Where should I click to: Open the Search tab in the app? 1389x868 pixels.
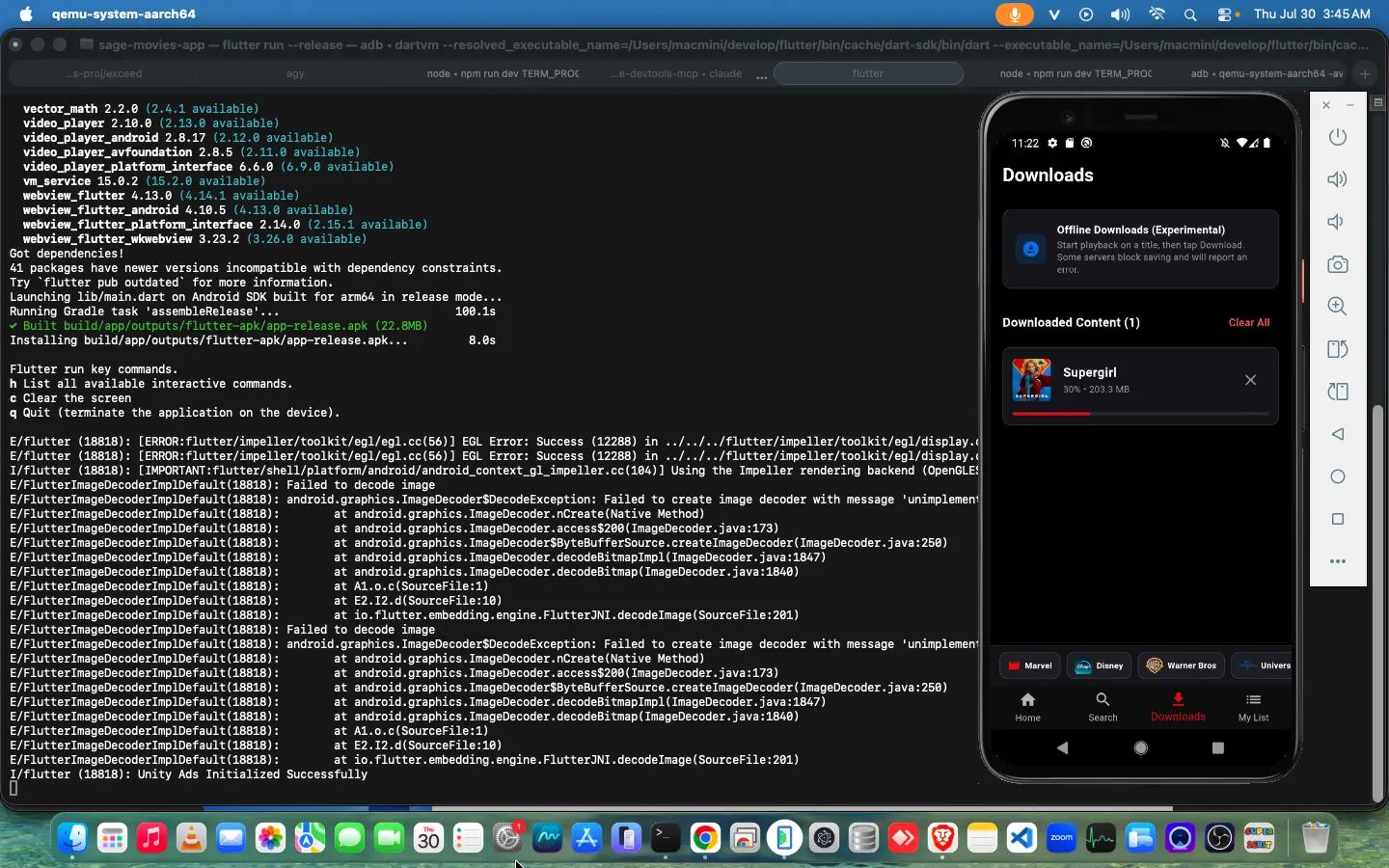[x=1103, y=707]
